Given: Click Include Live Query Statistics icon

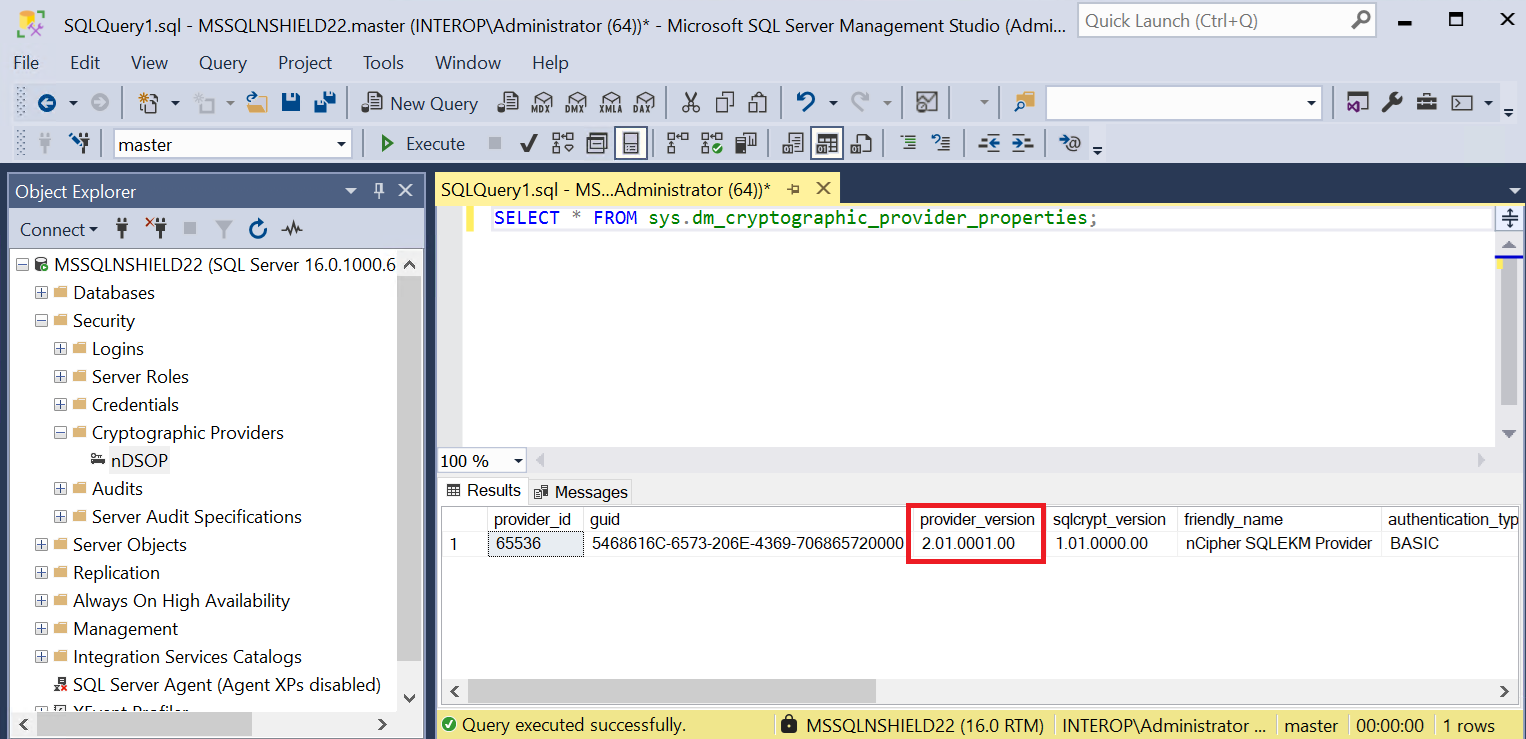Looking at the screenshot, I should point(712,143).
